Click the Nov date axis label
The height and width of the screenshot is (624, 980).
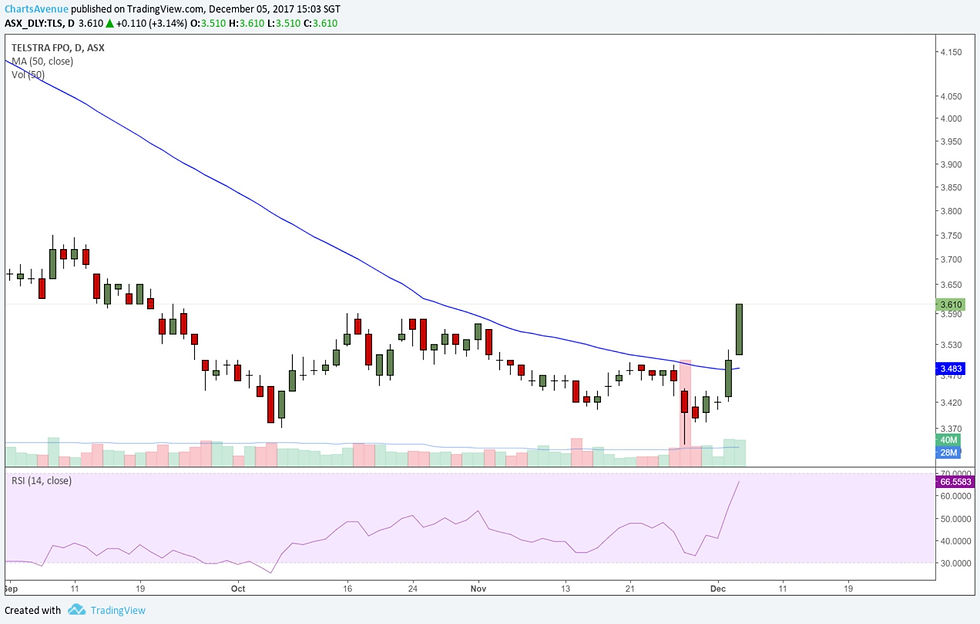pos(478,588)
